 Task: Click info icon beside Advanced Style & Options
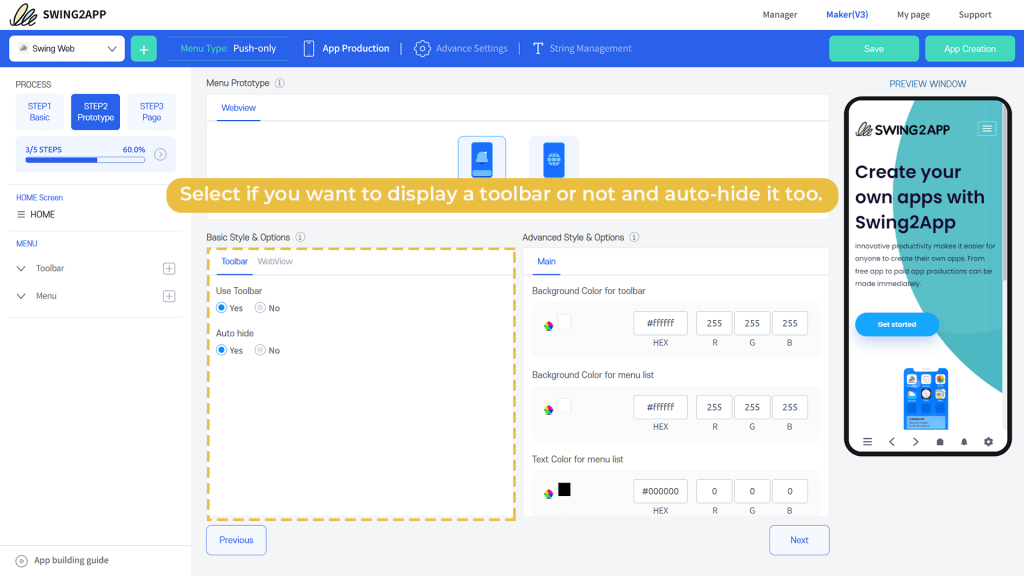click(634, 237)
